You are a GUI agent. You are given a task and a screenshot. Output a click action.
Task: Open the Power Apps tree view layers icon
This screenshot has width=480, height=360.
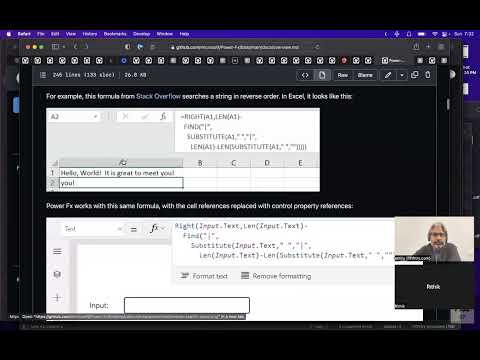pyautogui.click(x=57, y=274)
